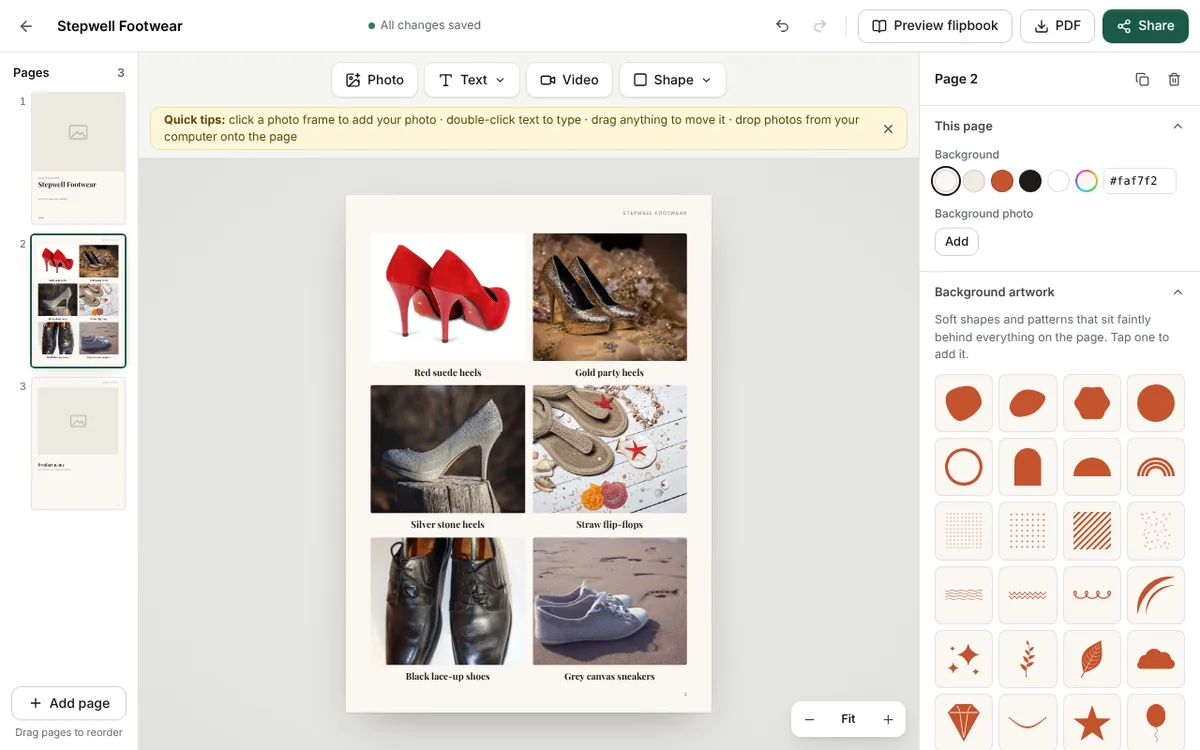Add the wavy lines artwork
Viewport: 1200px width, 750px height.
tap(964, 595)
